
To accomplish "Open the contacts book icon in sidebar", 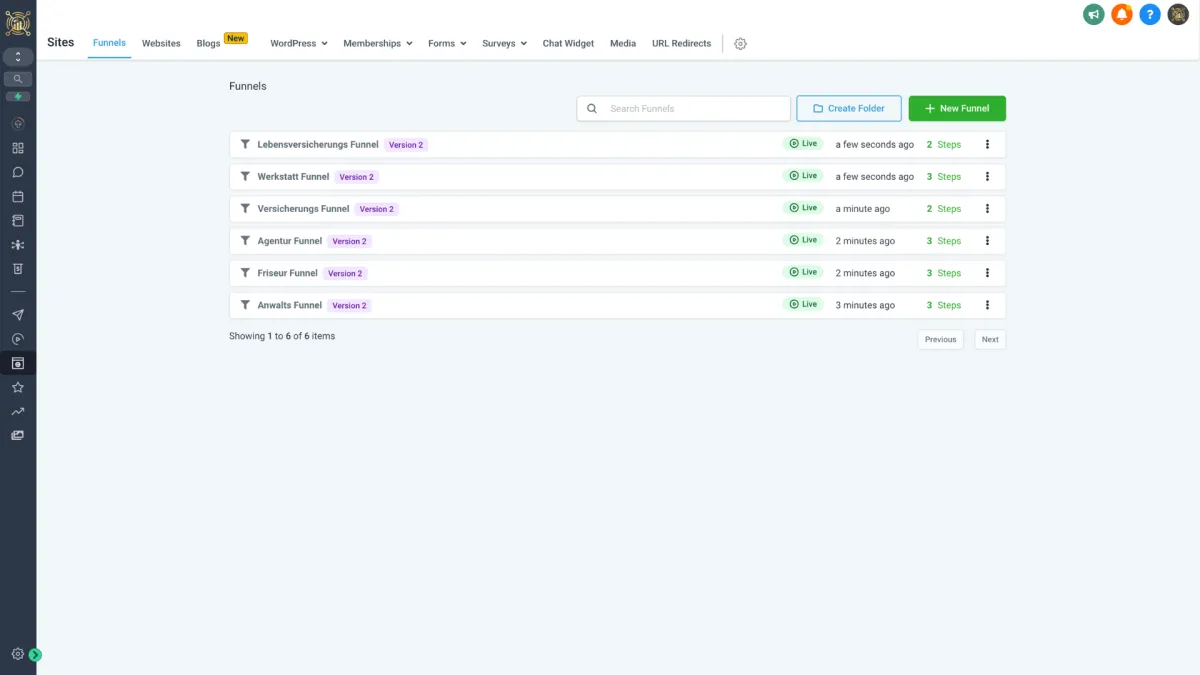I will coord(18,220).
